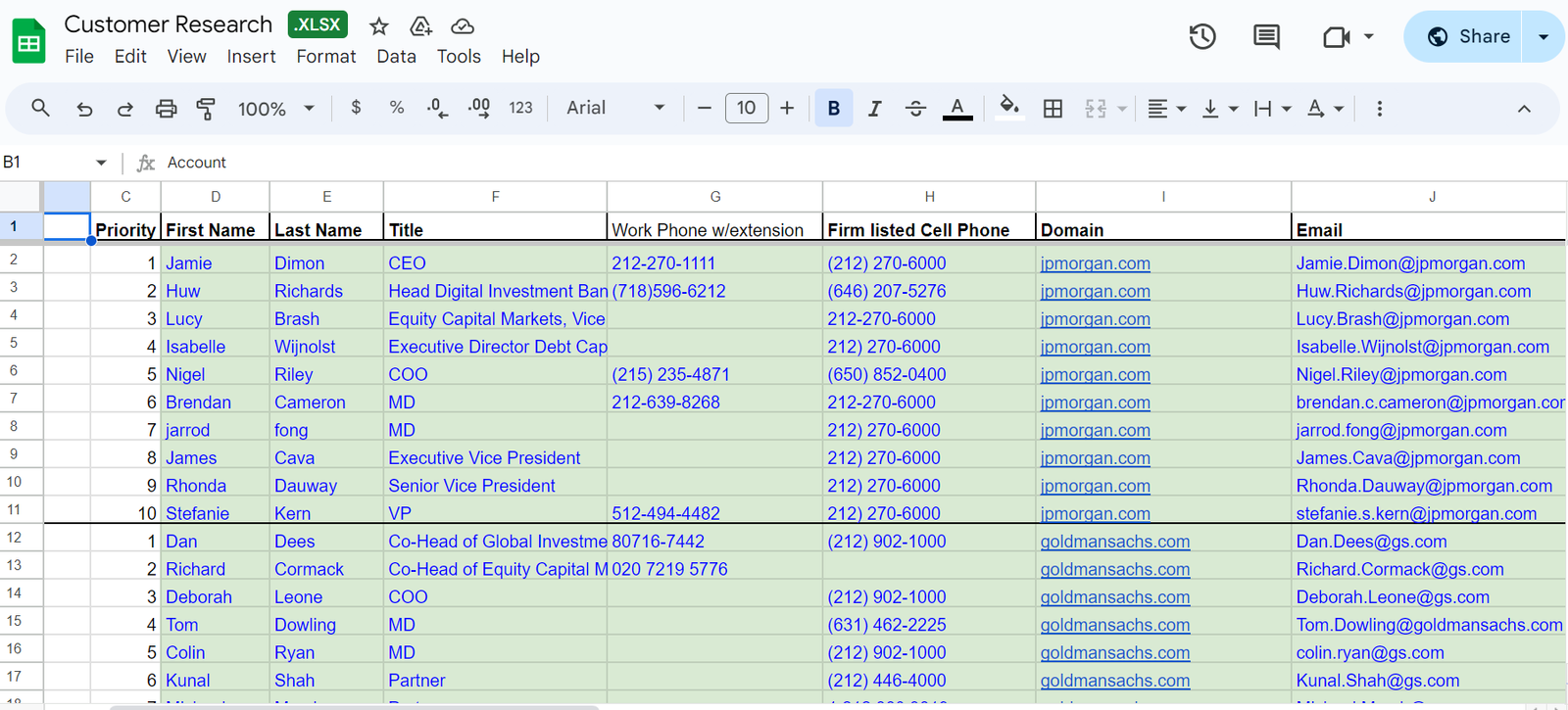Click the font size input box

747,108
